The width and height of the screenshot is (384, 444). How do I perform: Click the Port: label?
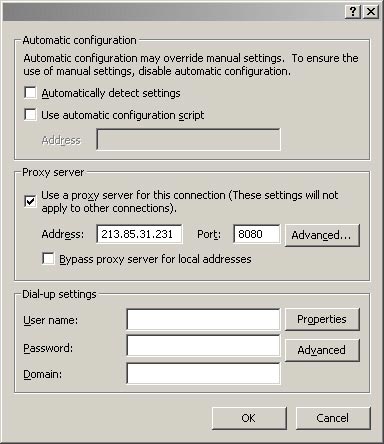coord(209,234)
